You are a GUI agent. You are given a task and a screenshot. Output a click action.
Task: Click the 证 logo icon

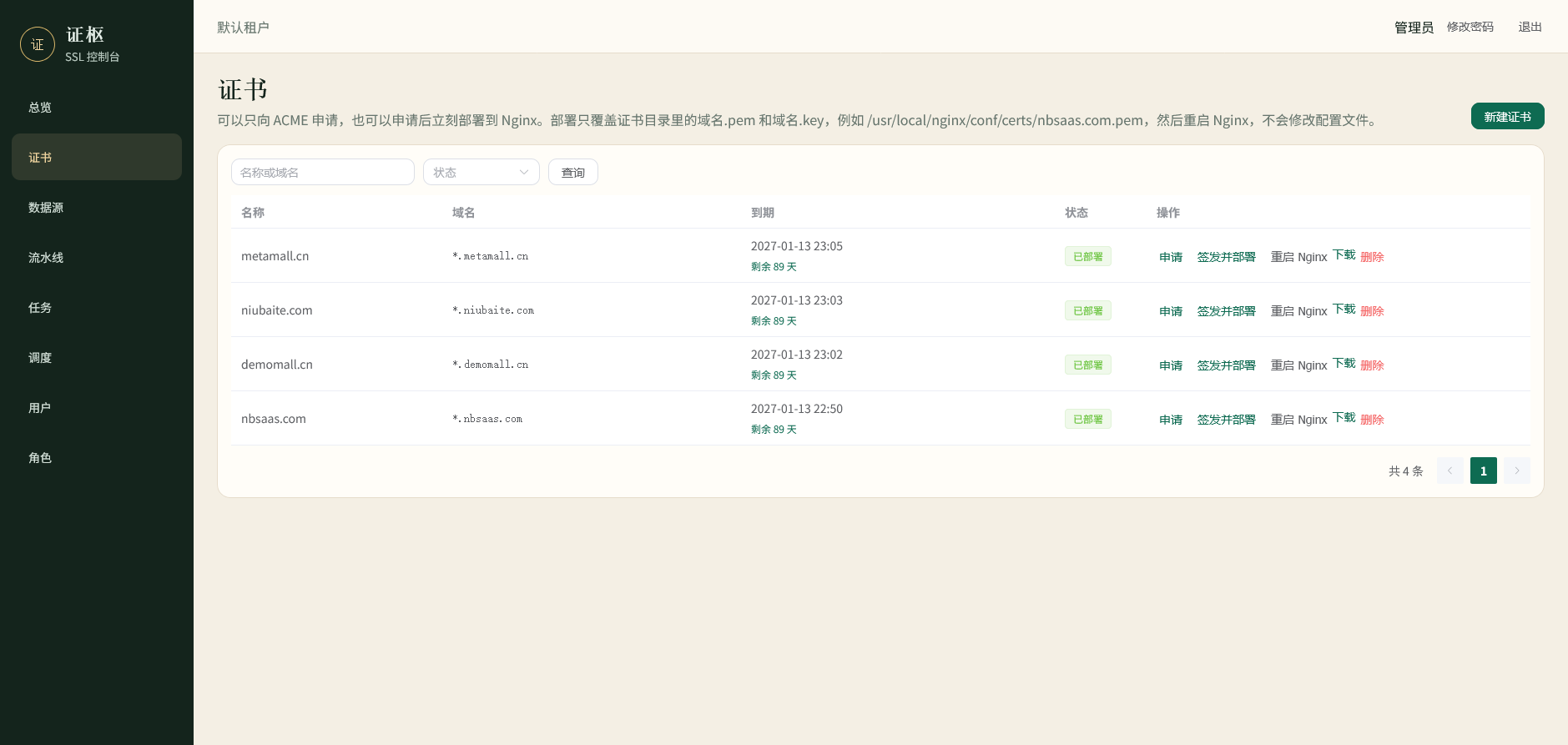38,44
